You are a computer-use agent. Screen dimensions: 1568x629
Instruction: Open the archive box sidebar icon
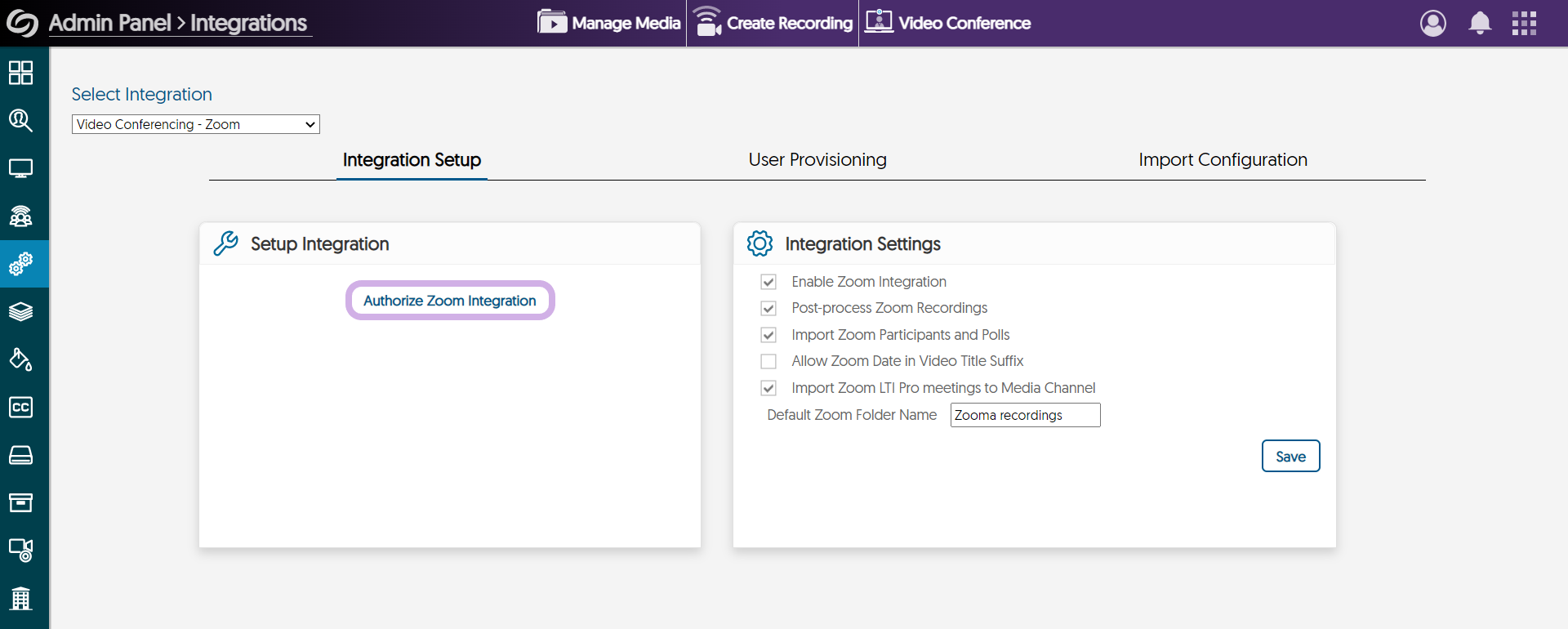(x=20, y=502)
